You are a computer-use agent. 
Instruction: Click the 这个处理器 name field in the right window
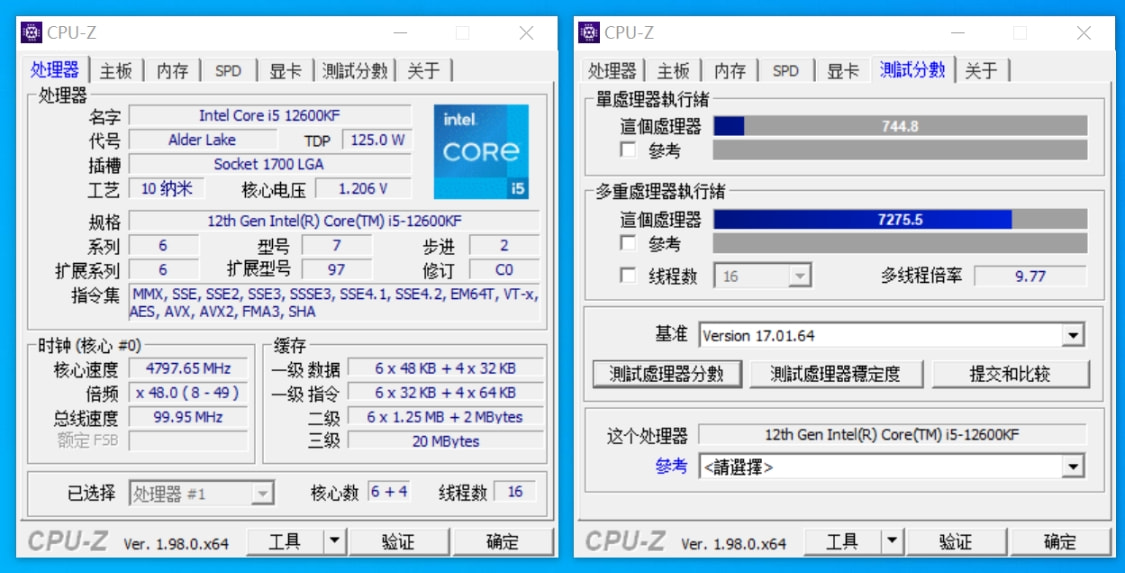click(892, 435)
